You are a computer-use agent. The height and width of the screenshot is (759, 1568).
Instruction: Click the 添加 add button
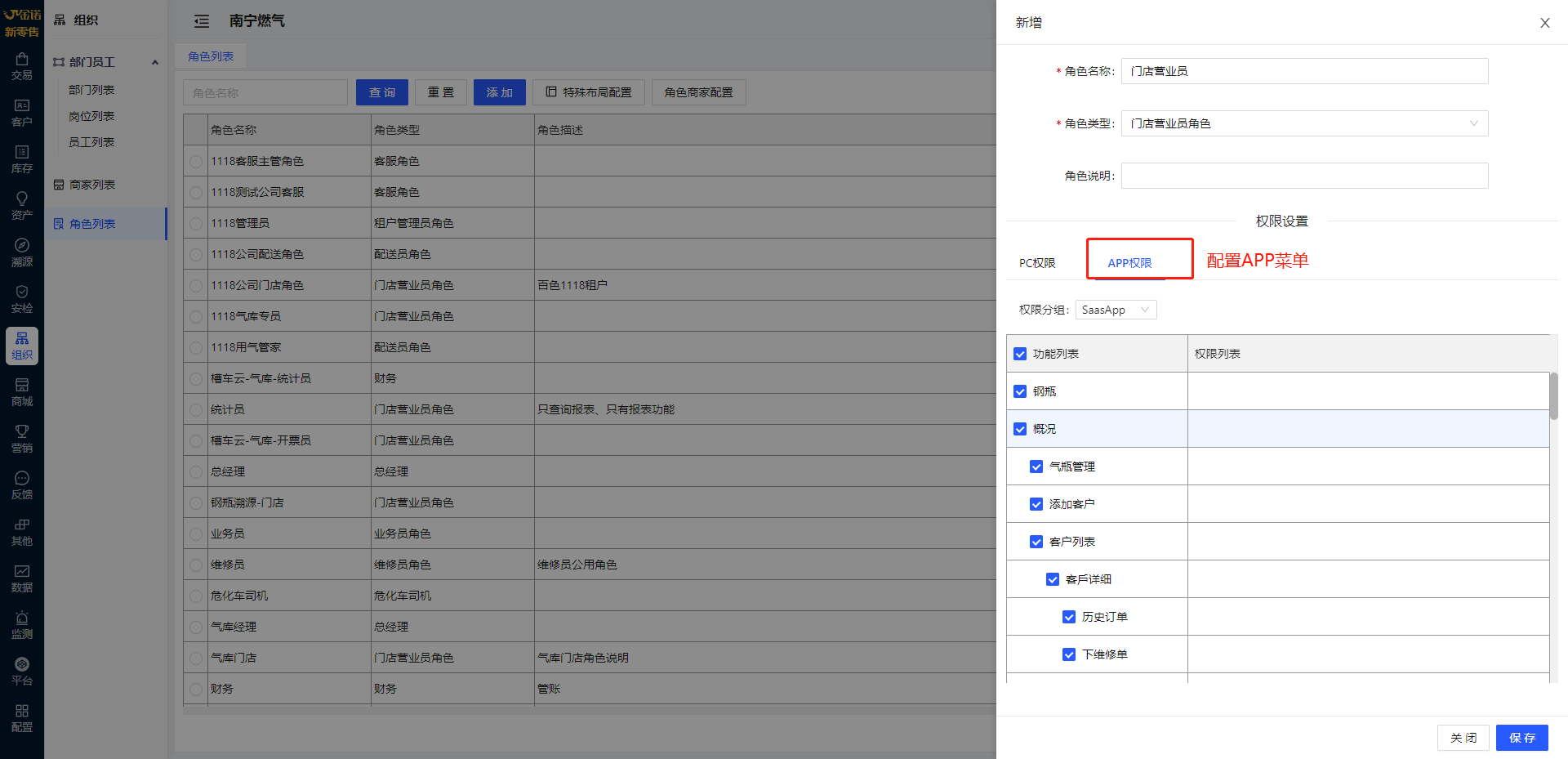pyautogui.click(x=500, y=92)
